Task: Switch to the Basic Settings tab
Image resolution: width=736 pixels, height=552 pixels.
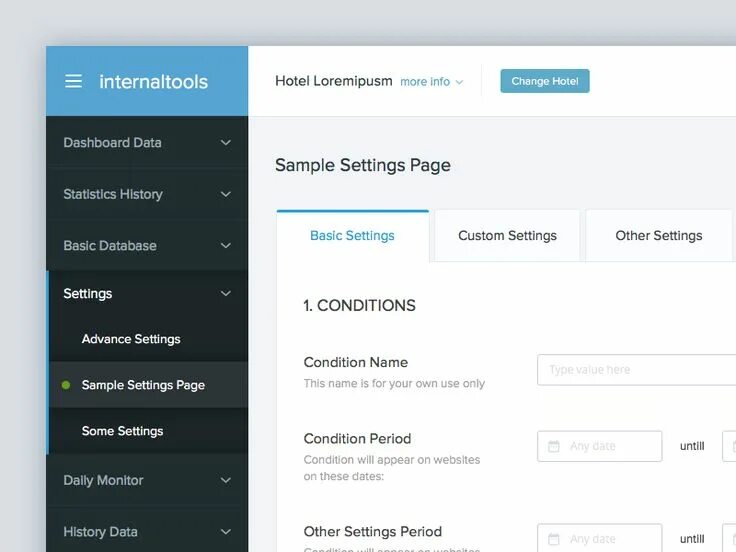Action: click(353, 236)
